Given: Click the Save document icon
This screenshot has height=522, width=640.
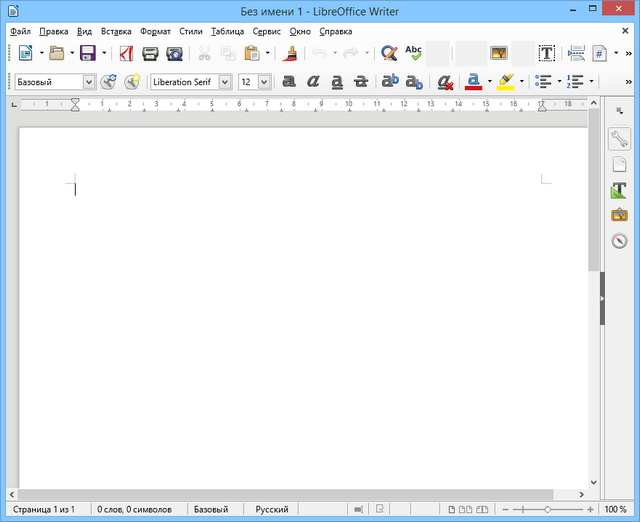Looking at the screenshot, I should pos(87,53).
